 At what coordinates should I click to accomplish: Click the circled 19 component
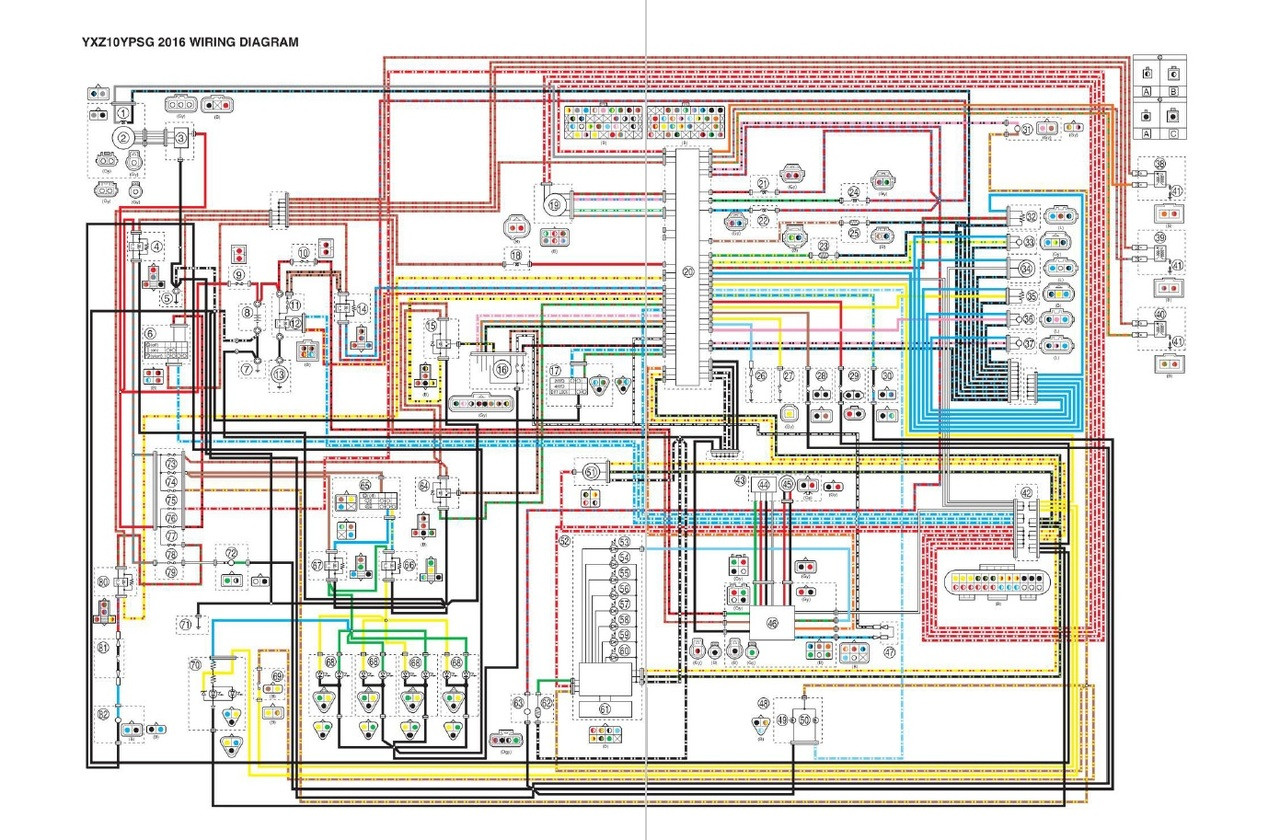point(555,204)
